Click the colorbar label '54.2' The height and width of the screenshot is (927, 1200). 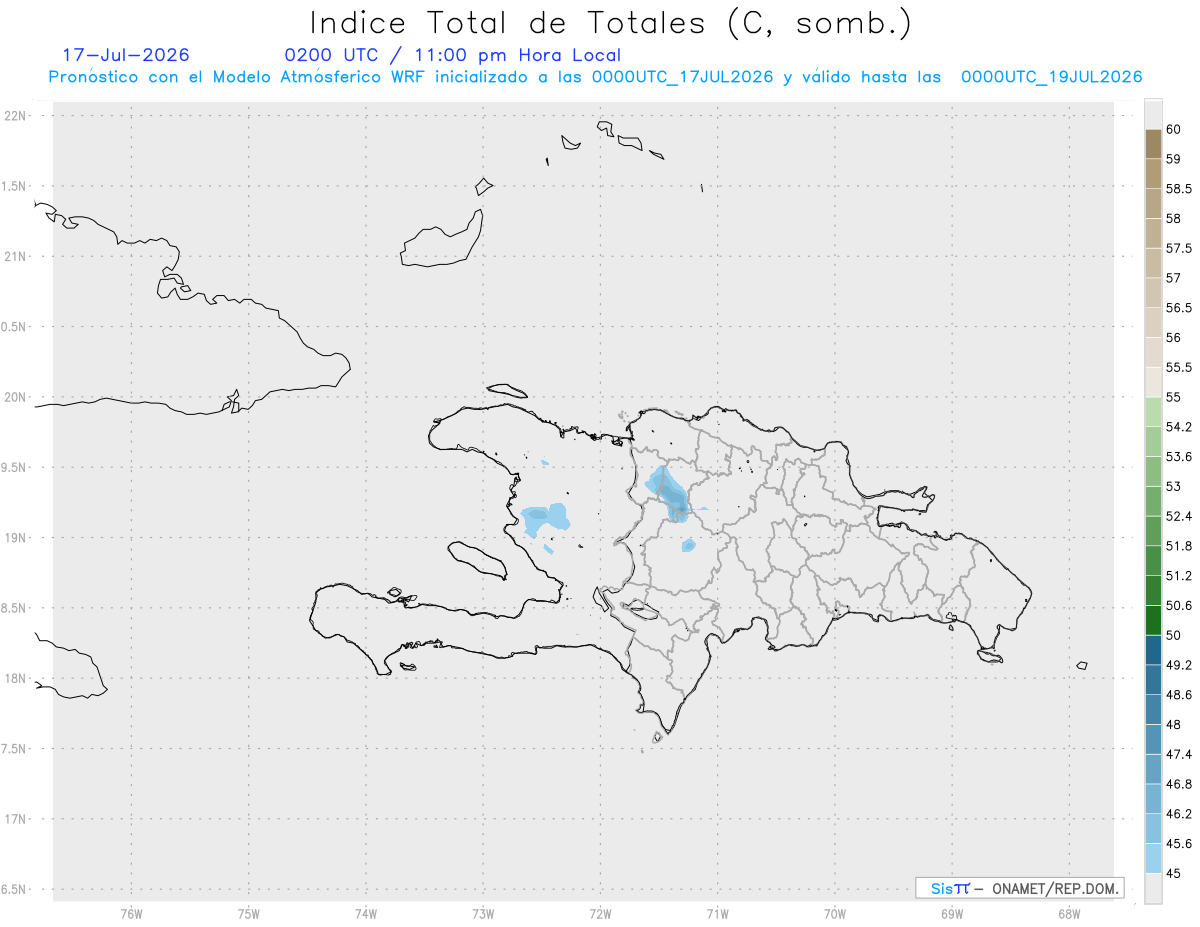(1179, 427)
